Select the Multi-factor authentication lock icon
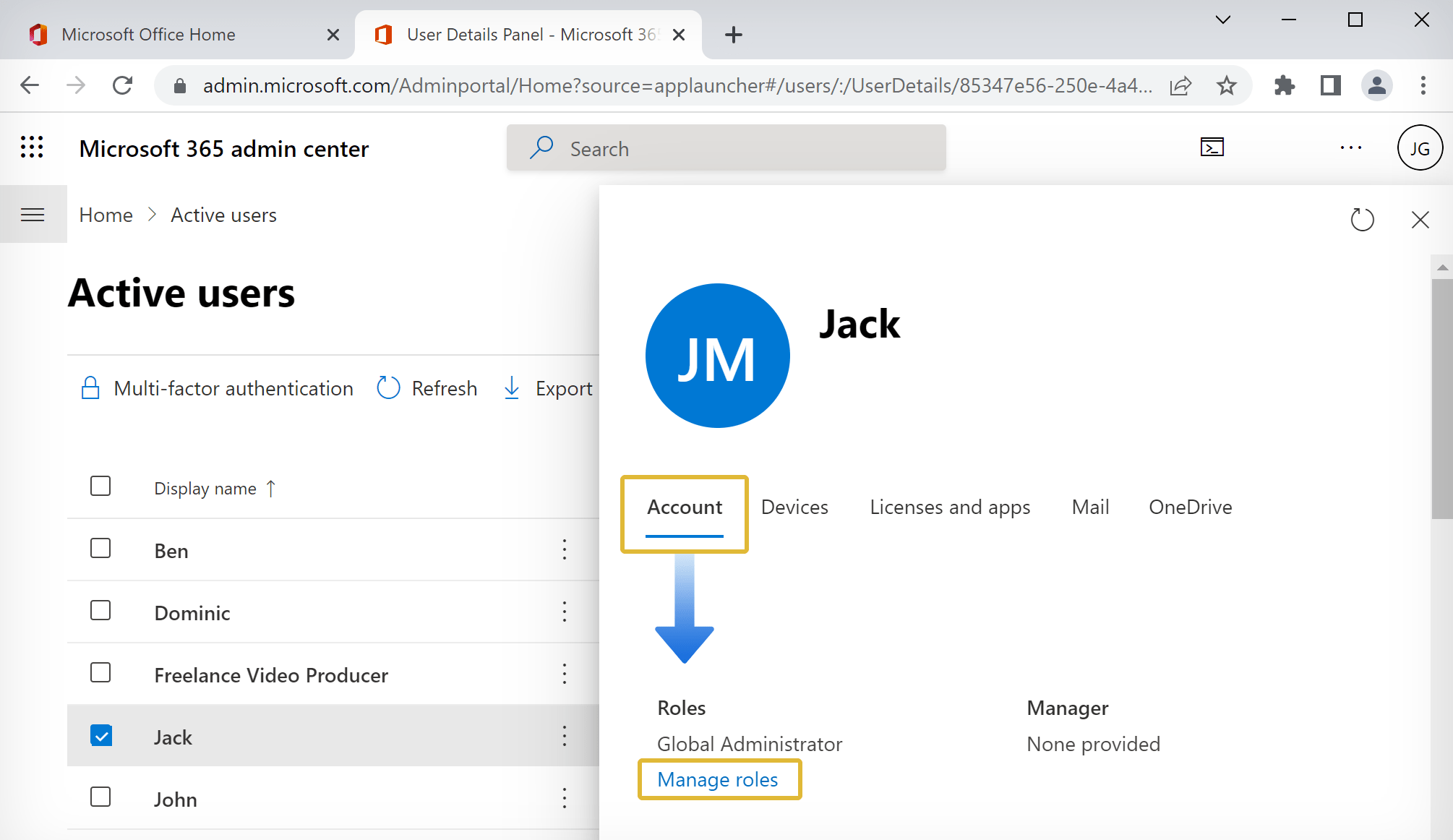Screen dimensions: 1453x840 90,387
